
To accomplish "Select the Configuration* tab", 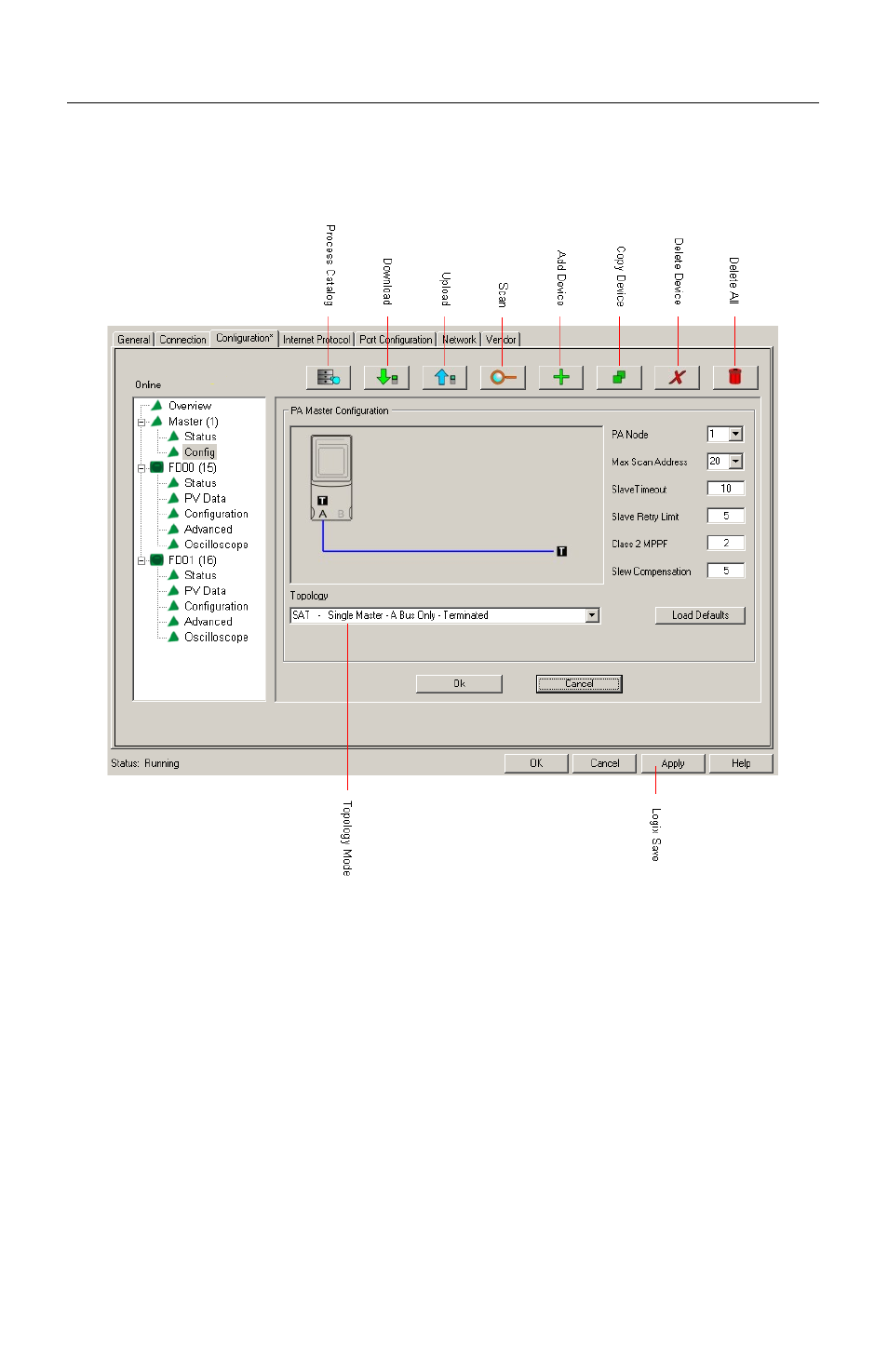I will pyautogui.click(x=244, y=338).
